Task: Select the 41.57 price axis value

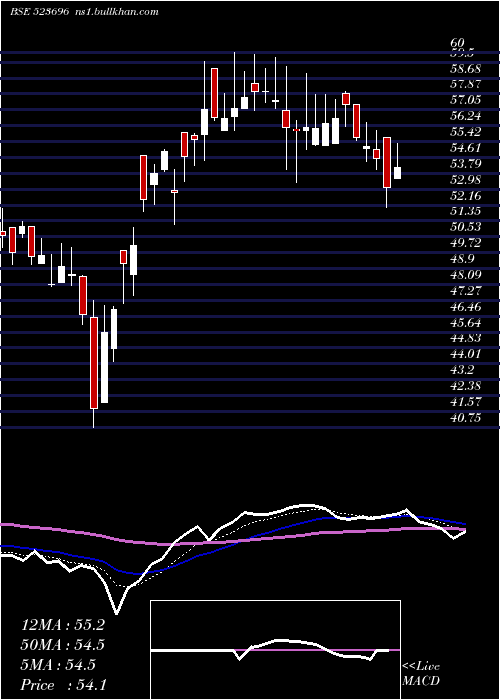Action: [466, 402]
